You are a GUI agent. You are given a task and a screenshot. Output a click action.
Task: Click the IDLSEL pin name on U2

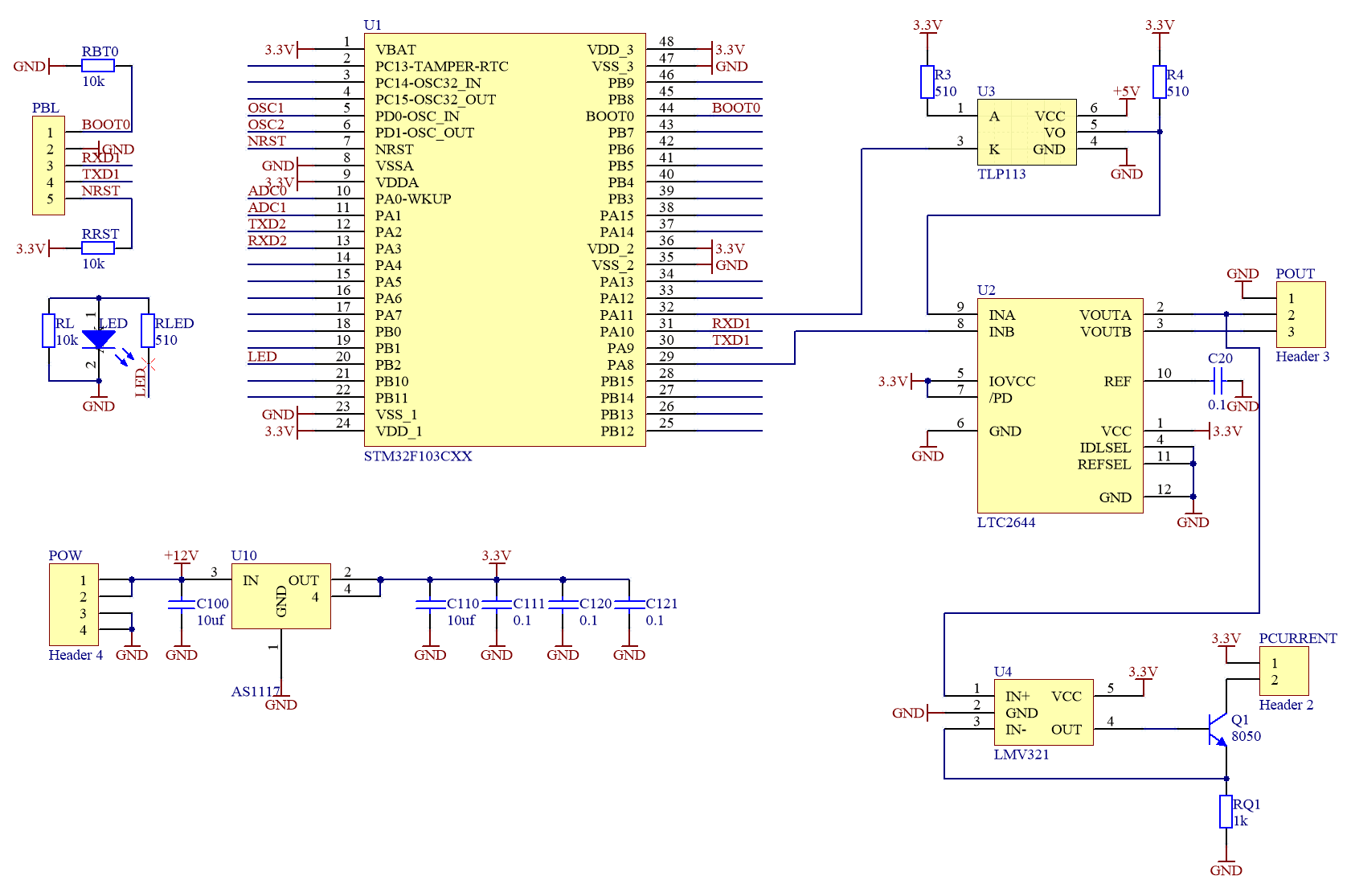pos(1105,448)
